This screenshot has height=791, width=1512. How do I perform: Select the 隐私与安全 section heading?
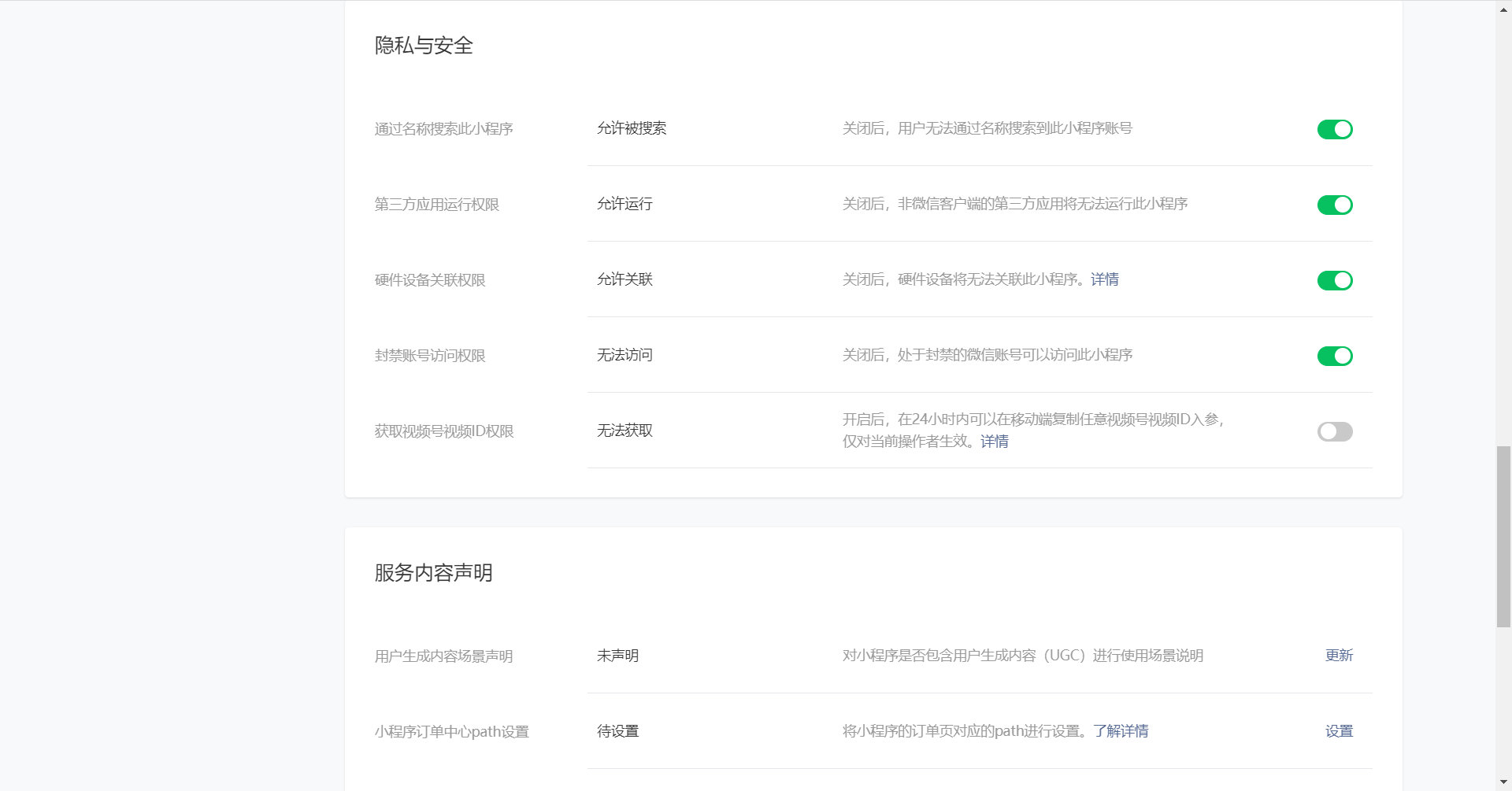tap(424, 46)
